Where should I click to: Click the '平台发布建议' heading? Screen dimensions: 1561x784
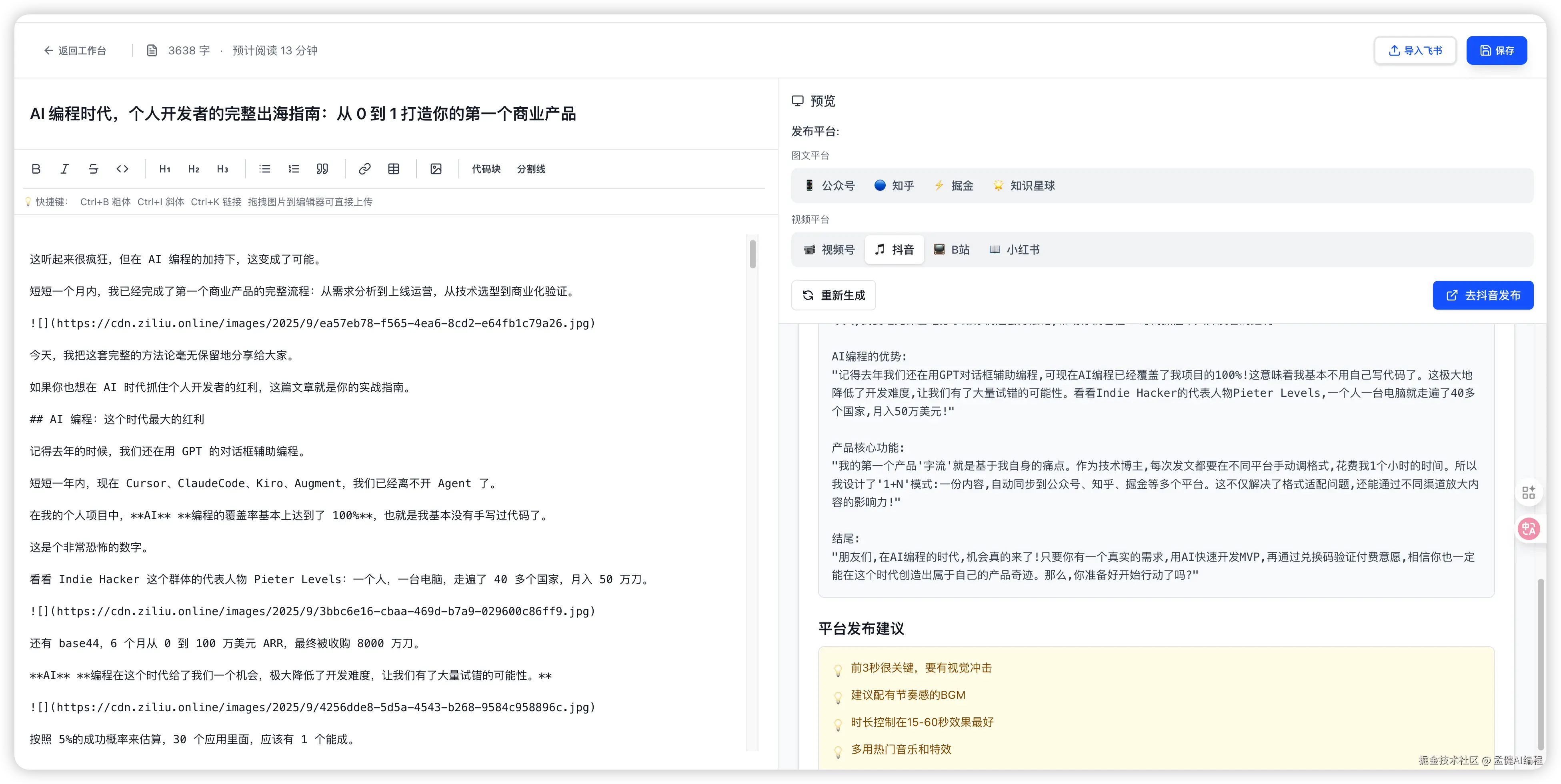tap(861, 629)
